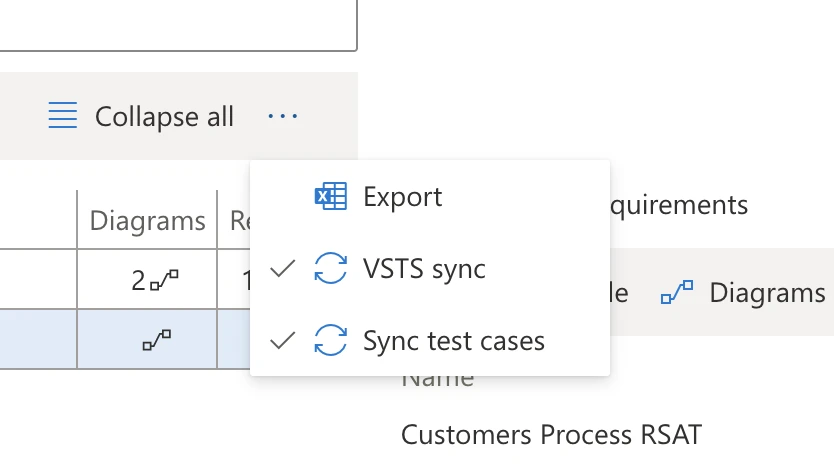Screen dimensions: 834x474
Task: Switch to the Diagrams tab label
Action: (767, 293)
